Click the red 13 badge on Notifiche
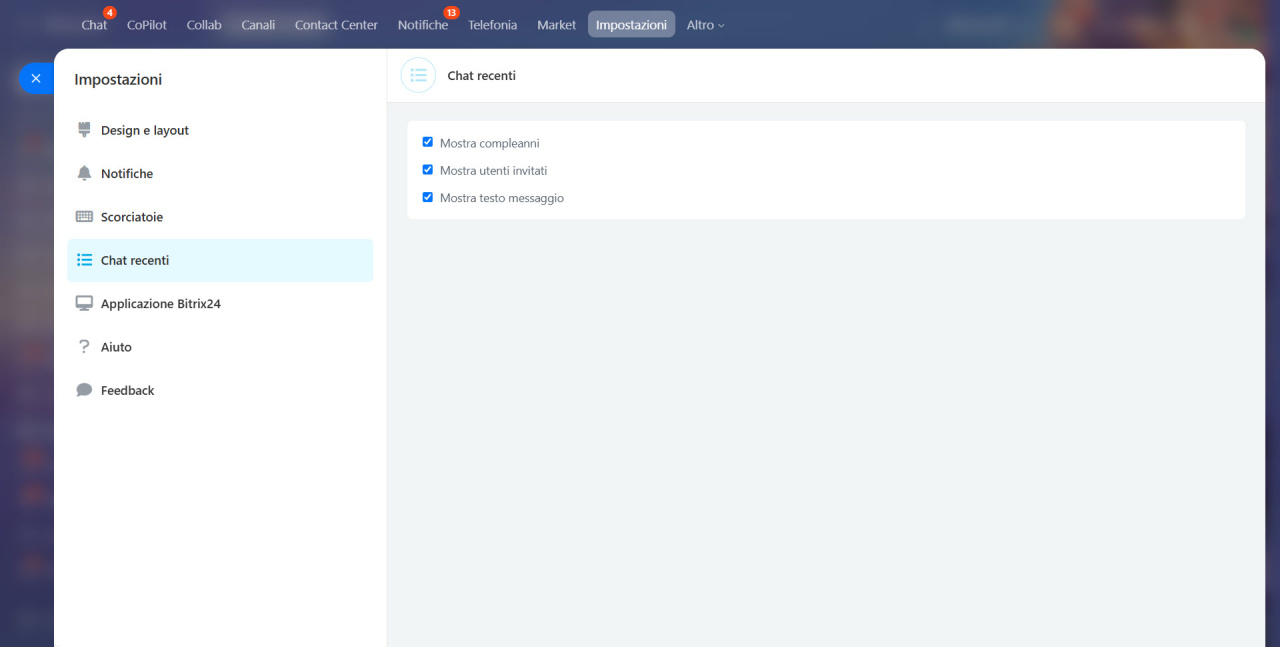This screenshot has height=647, width=1280. [x=451, y=12]
